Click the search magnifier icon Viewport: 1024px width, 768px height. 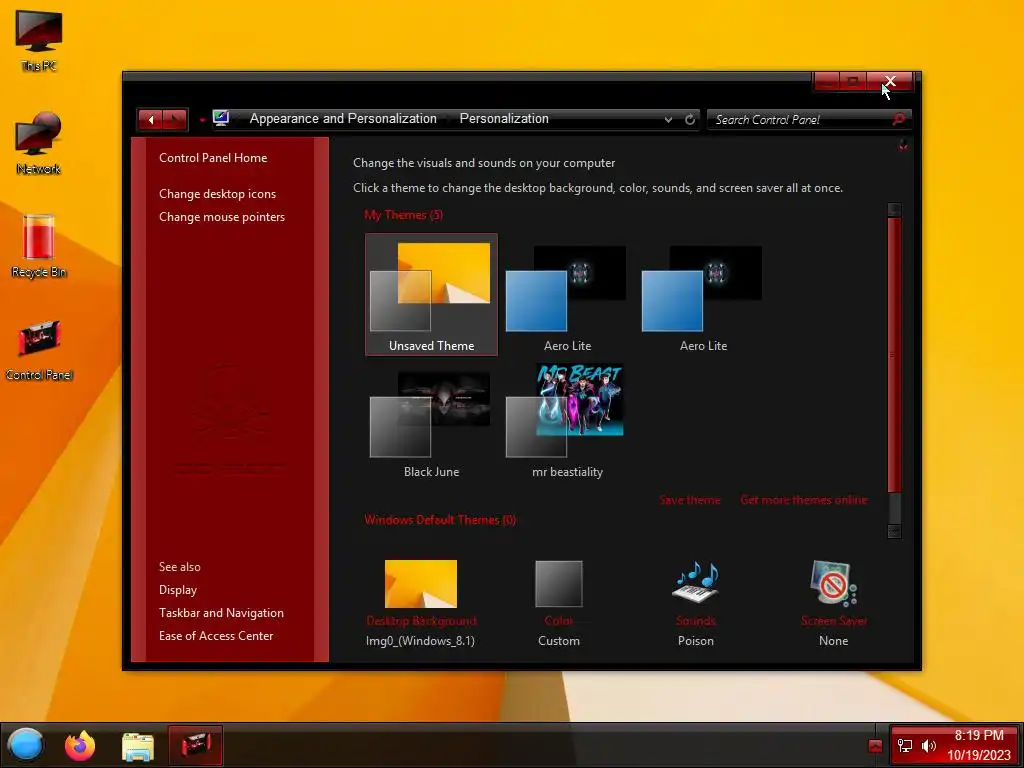(899, 119)
